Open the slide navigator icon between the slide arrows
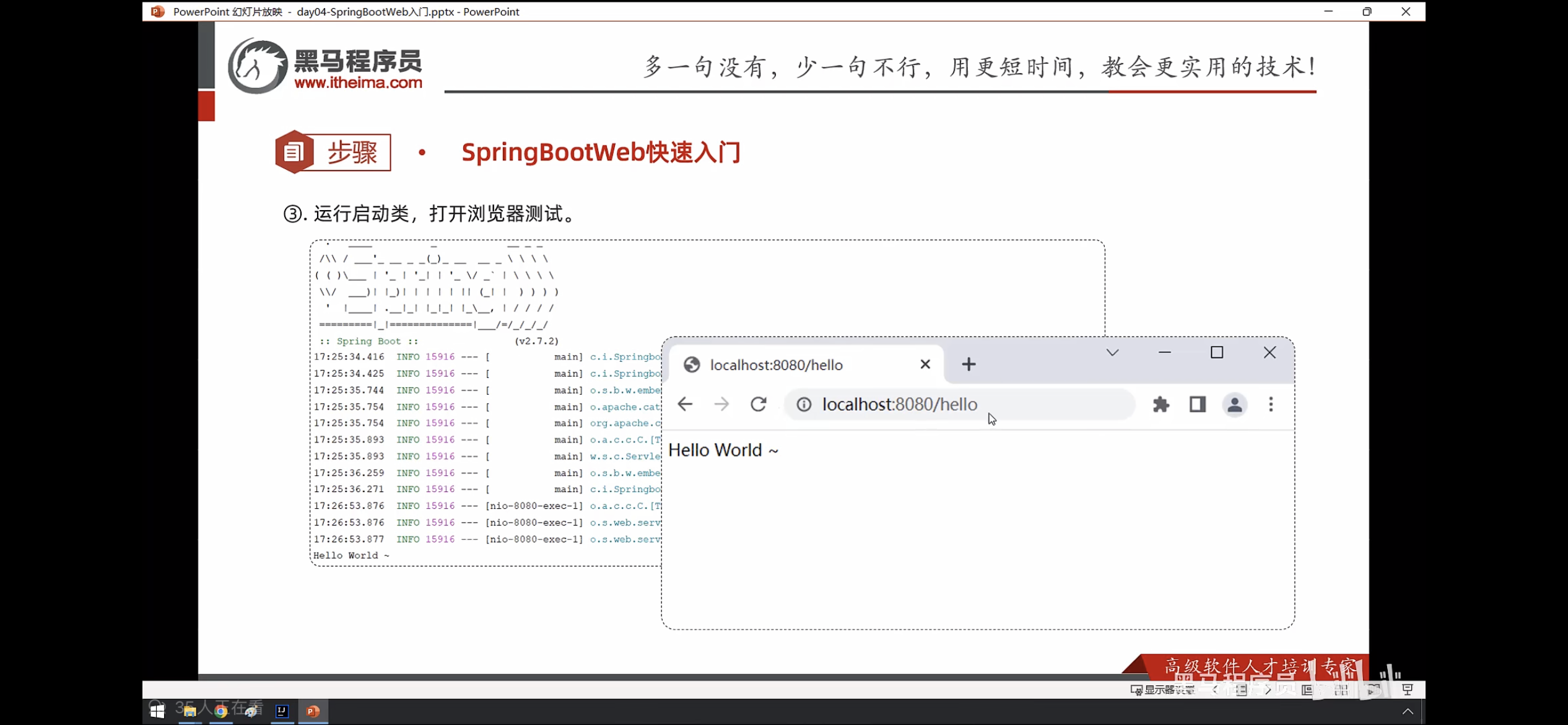 tap(1242, 690)
